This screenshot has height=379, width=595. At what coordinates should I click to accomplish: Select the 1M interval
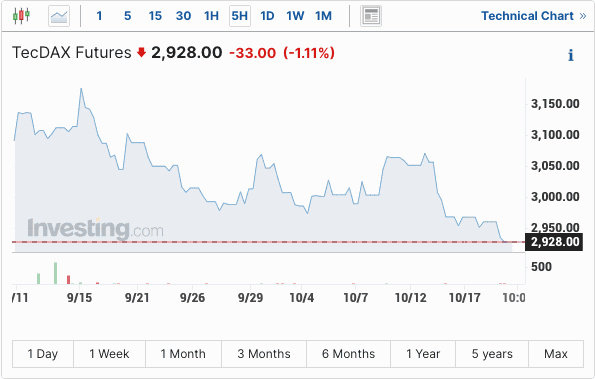[323, 16]
